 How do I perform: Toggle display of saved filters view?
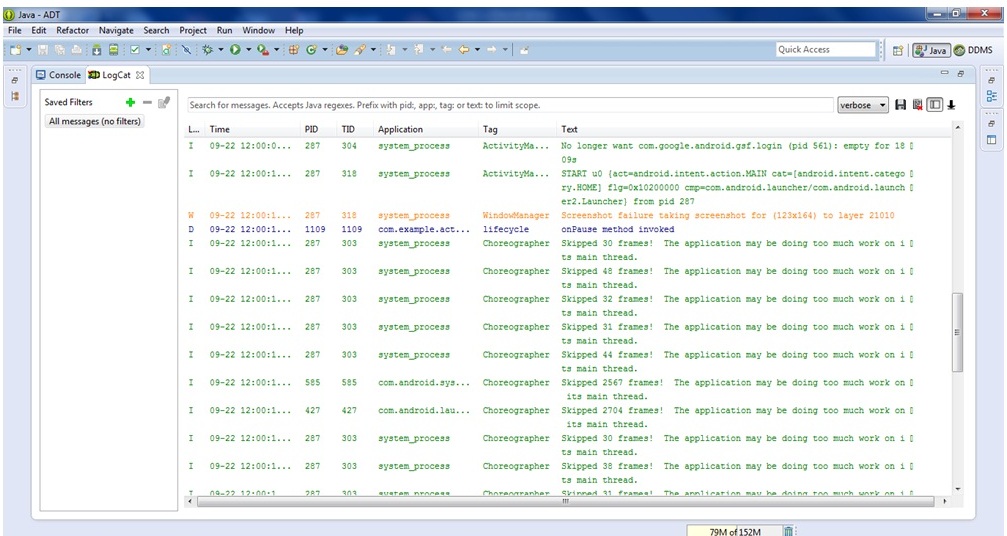[x=934, y=105]
